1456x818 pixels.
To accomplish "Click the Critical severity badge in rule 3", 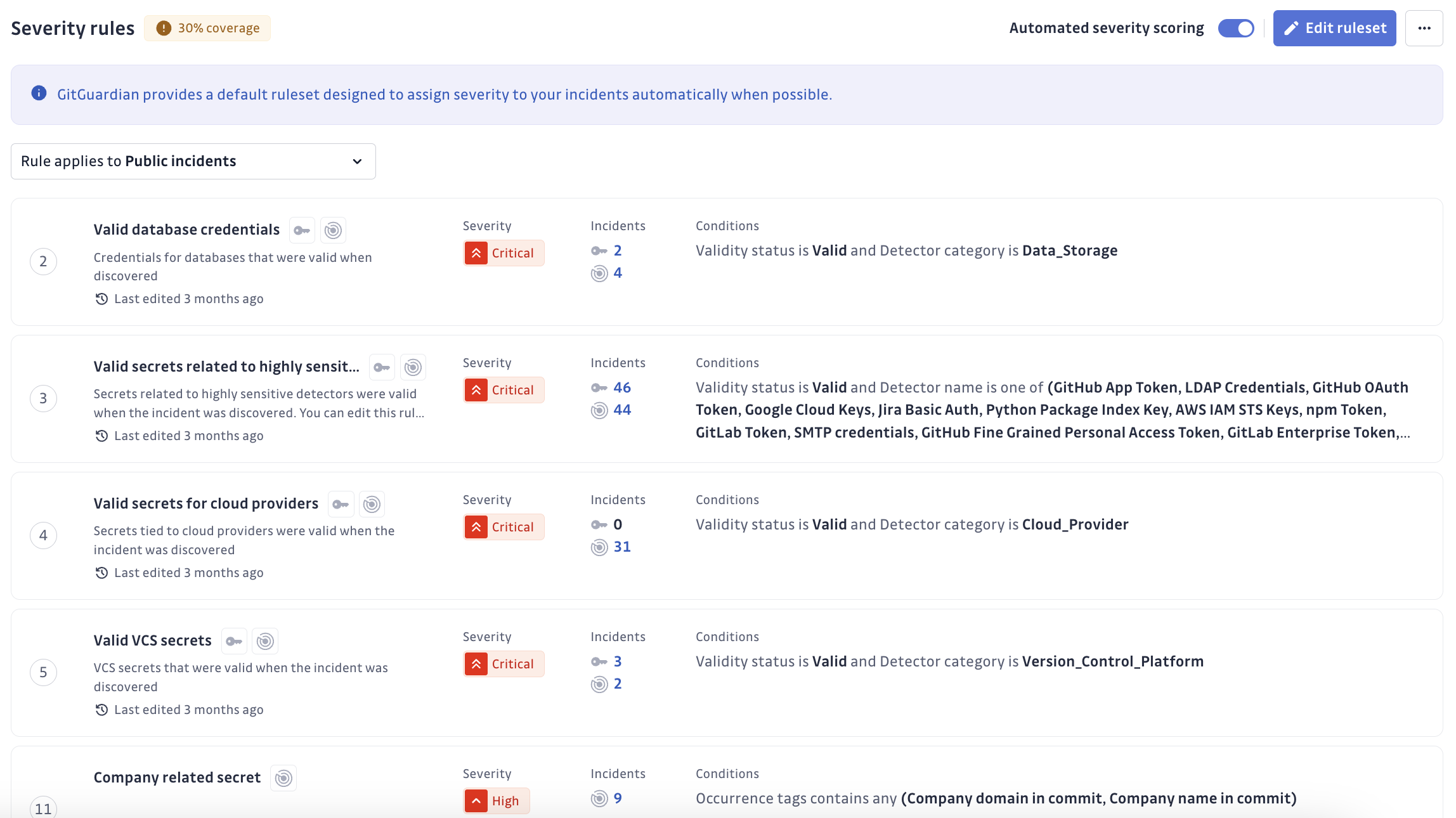I will click(x=504, y=390).
